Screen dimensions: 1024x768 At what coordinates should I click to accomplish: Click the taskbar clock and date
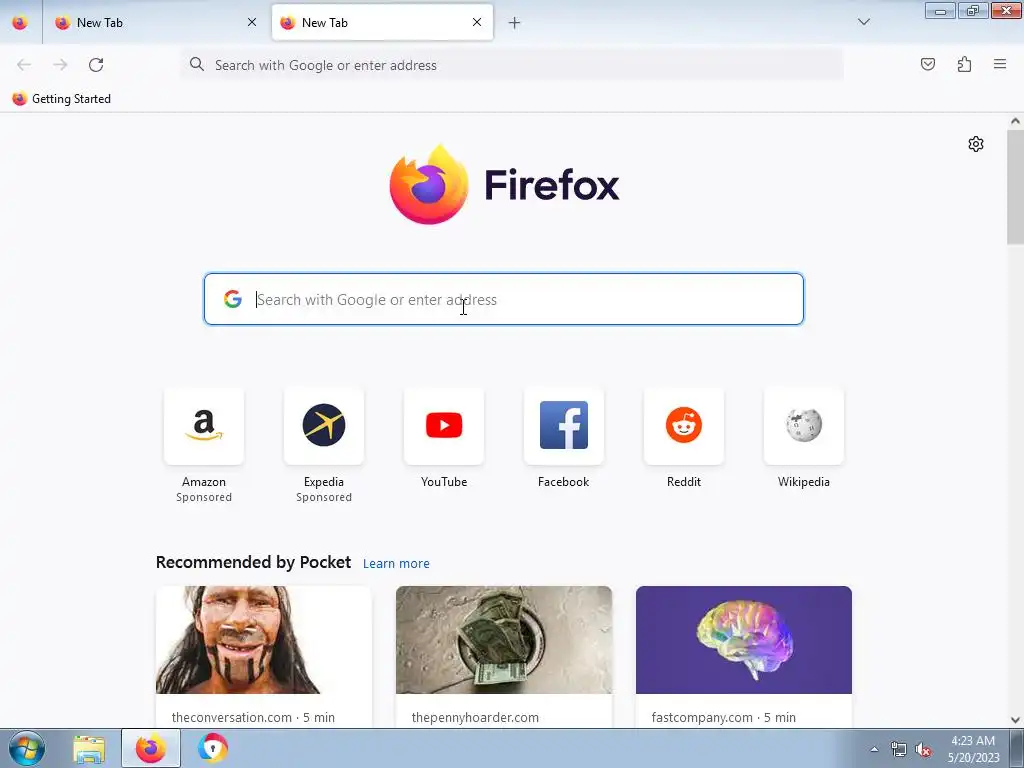(x=973, y=749)
